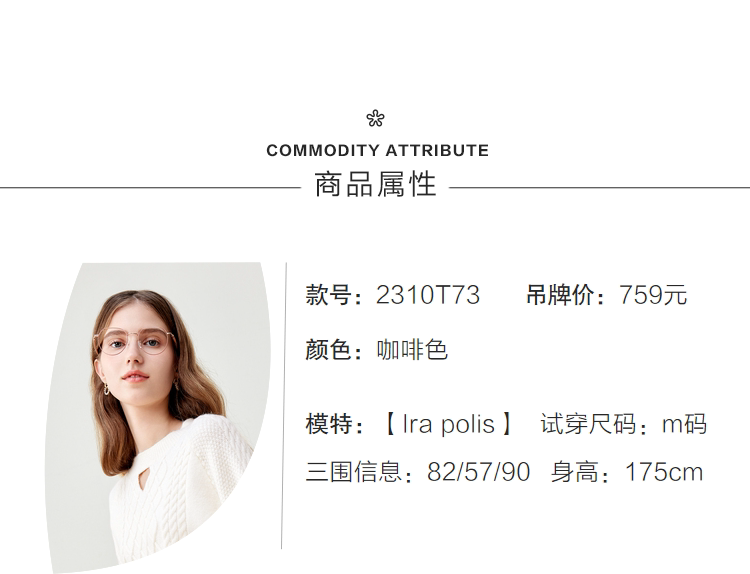Click the 82/57/90 measurements value
This screenshot has height=574, width=750.
(478, 472)
